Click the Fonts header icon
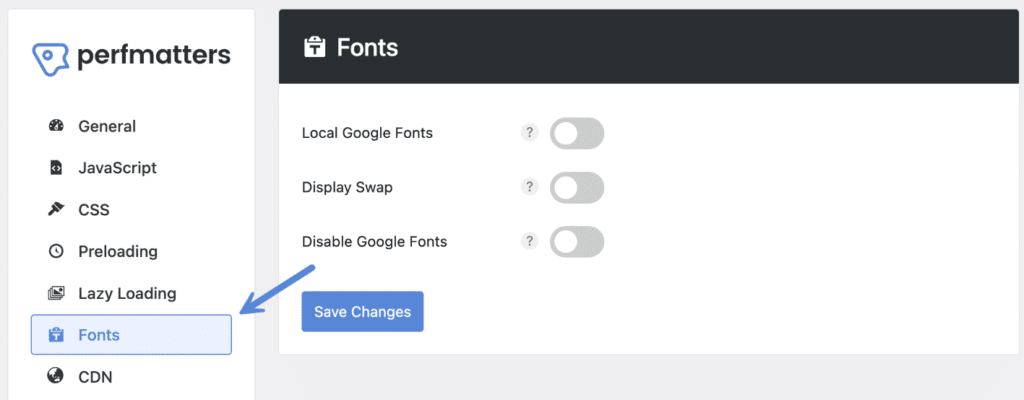The image size is (1024, 400). 315,47
